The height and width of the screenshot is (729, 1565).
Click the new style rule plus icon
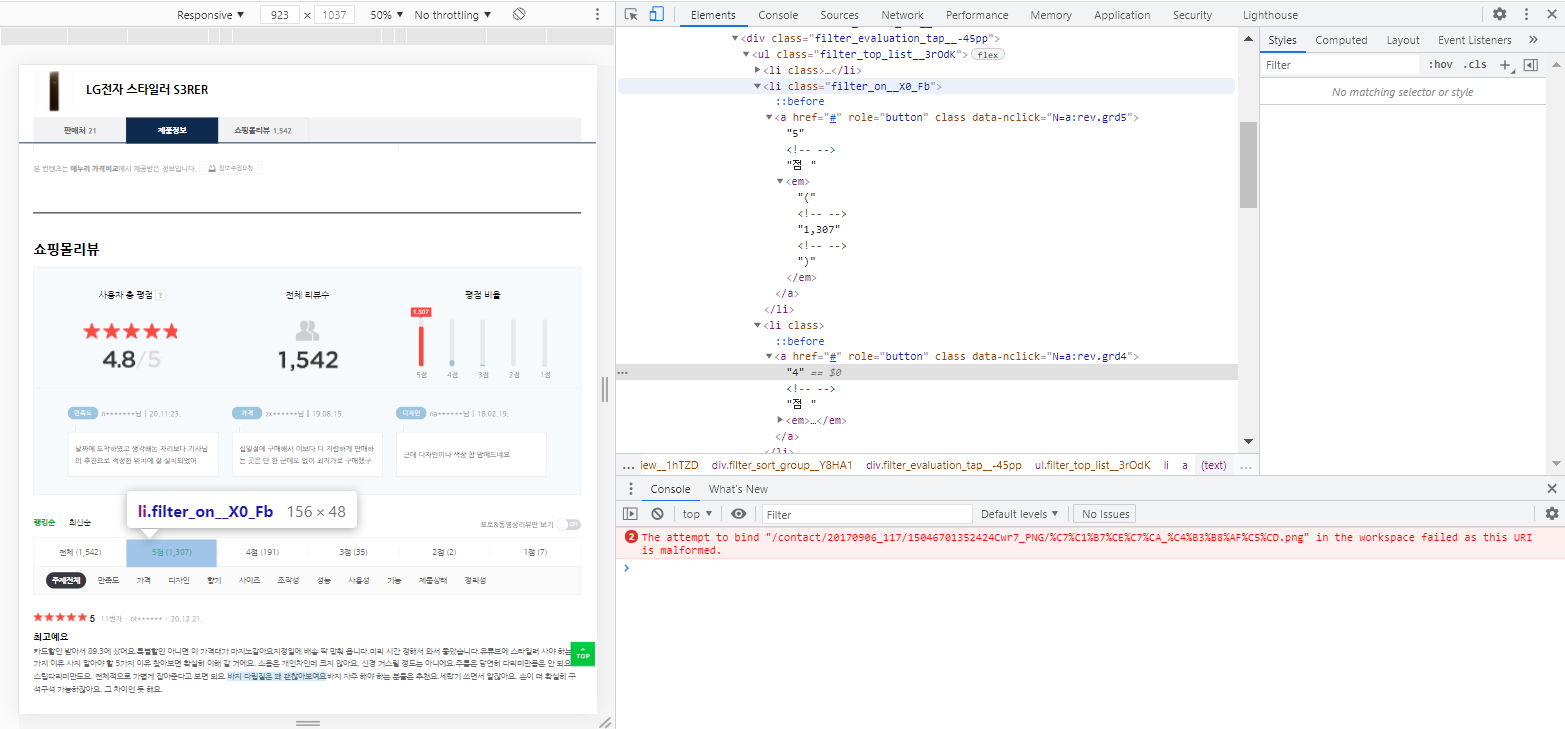pyautogui.click(x=1505, y=65)
